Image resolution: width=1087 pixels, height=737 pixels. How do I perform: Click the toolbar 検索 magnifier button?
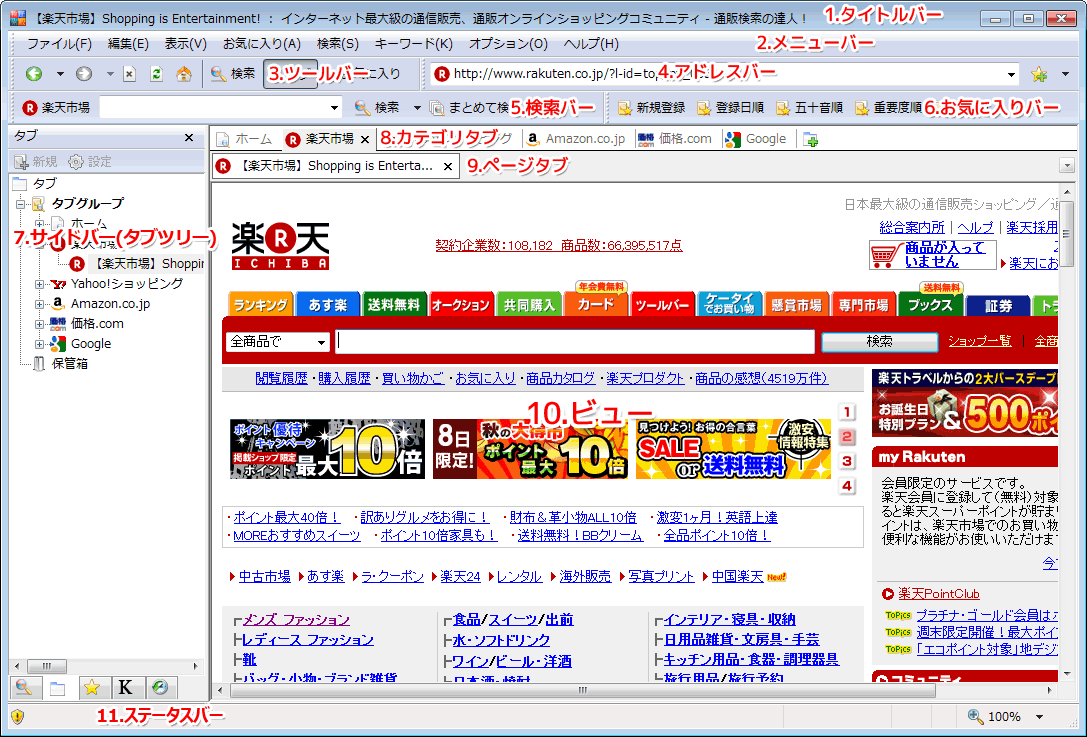point(233,73)
